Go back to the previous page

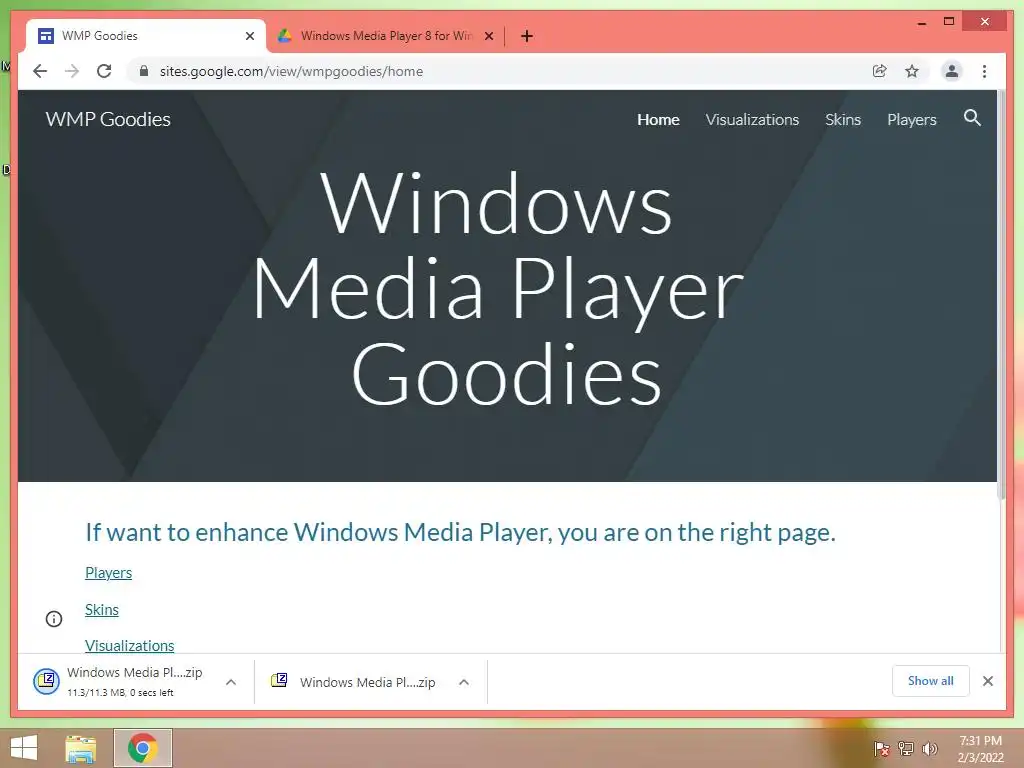(x=40, y=71)
